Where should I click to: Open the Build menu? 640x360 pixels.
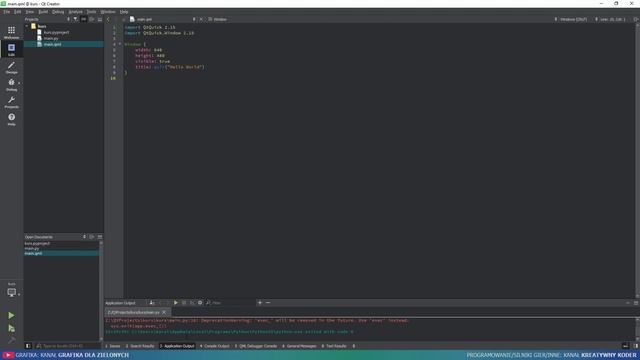[43, 12]
